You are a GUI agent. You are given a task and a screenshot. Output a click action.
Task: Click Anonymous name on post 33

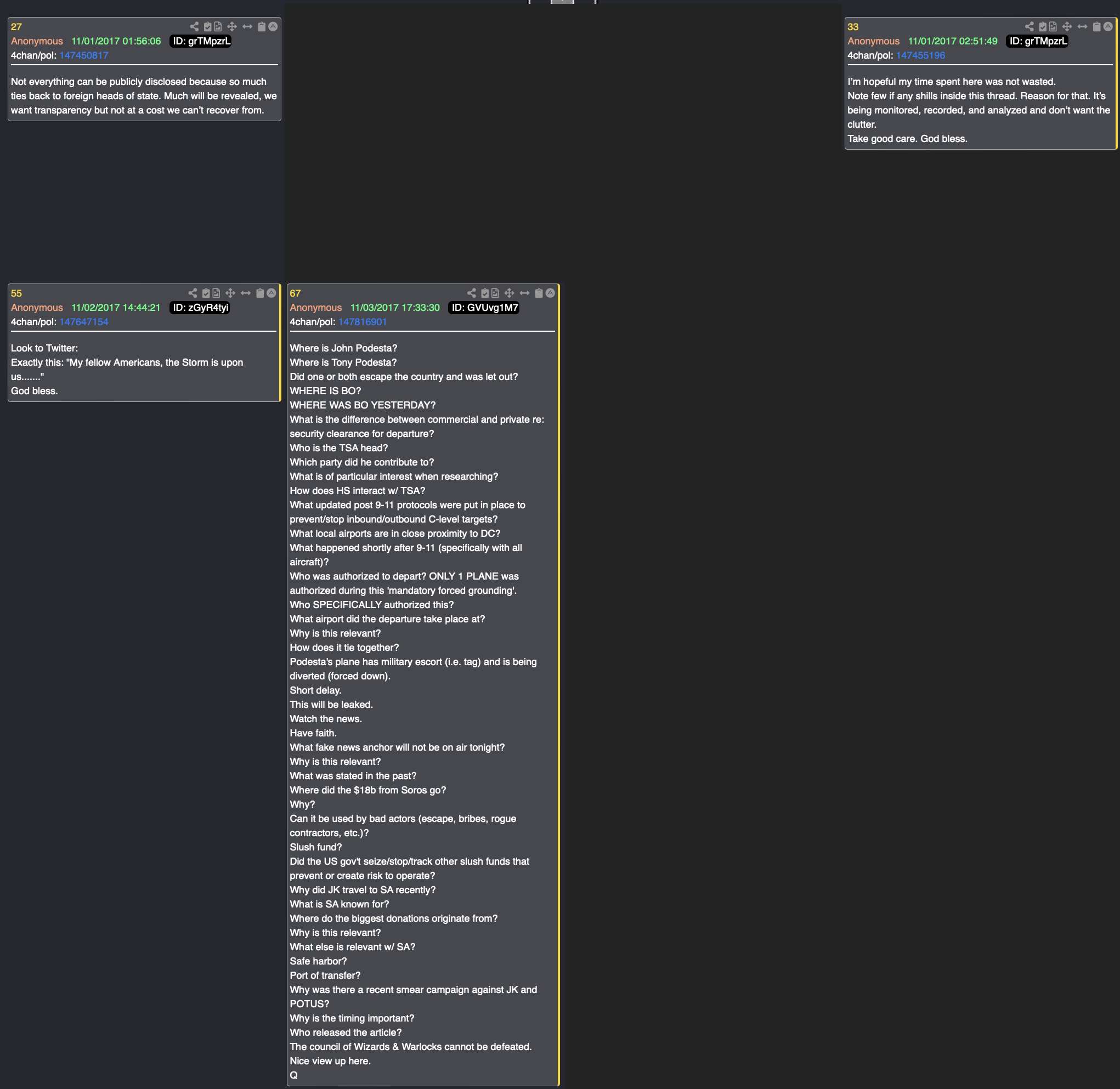874,41
